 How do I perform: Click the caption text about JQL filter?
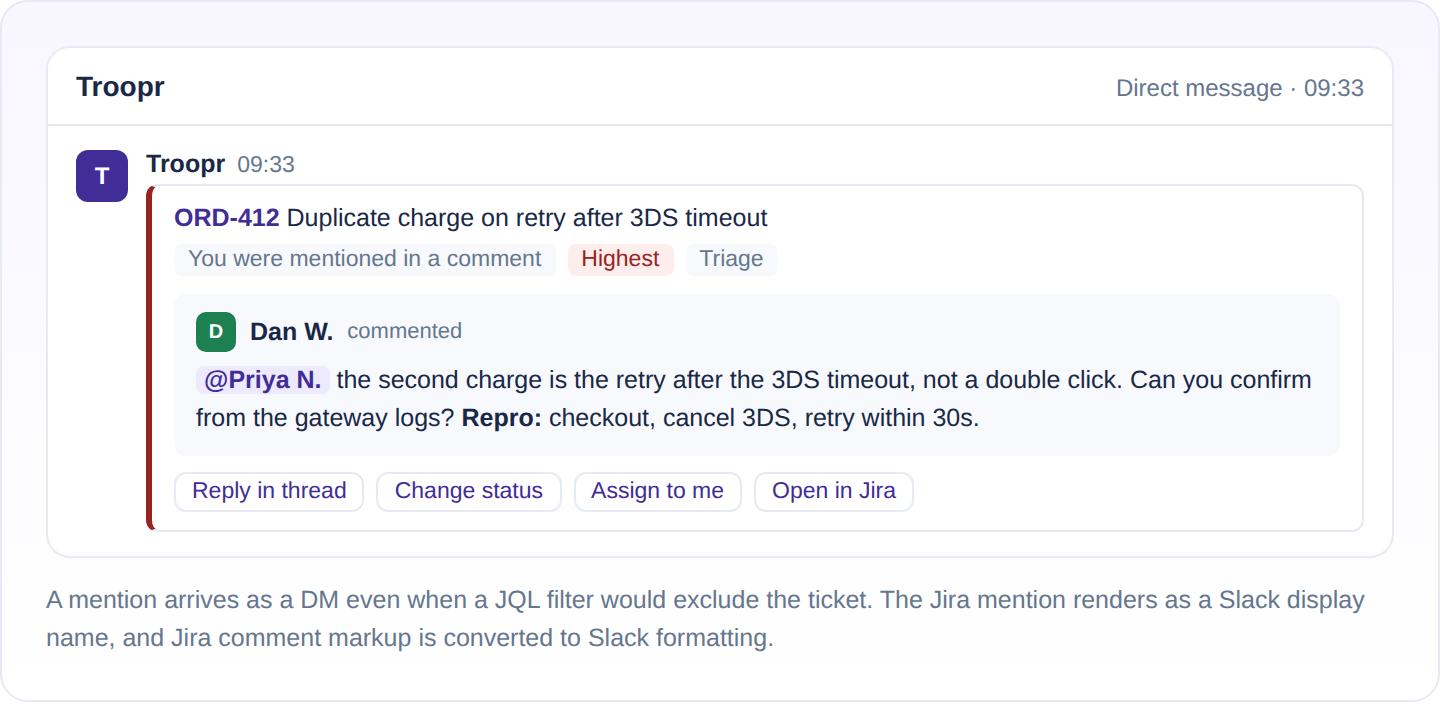705,619
